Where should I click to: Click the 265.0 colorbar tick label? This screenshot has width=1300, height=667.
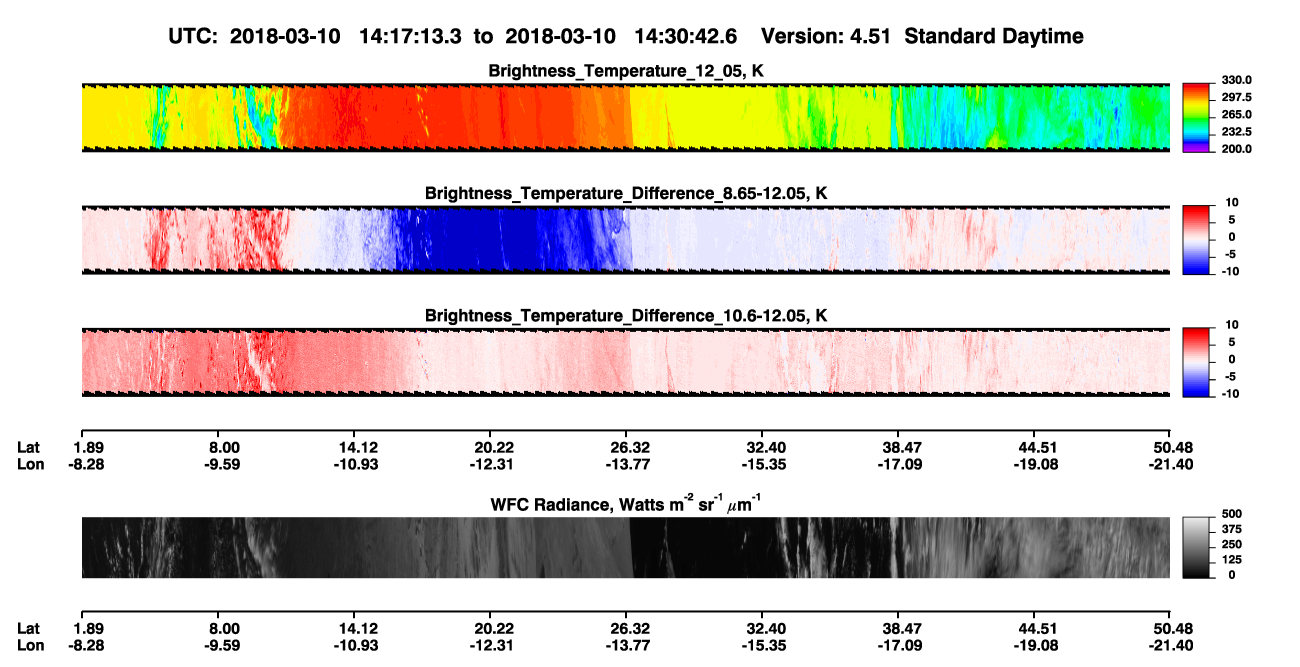[x=1237, y=114]
